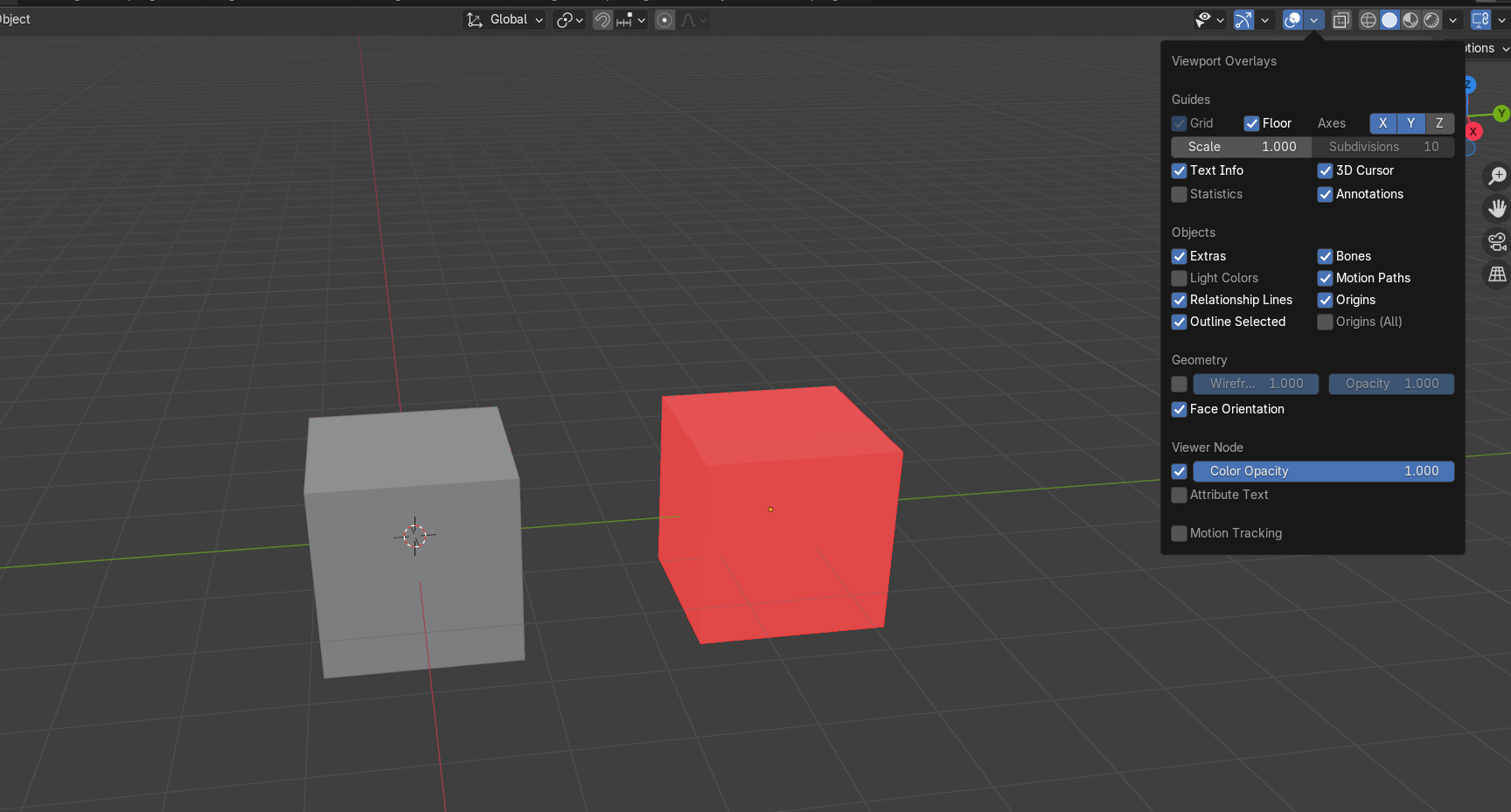1511x812 pixels.
Task: Open the transform pivot point menu
Action: [569, 20]
